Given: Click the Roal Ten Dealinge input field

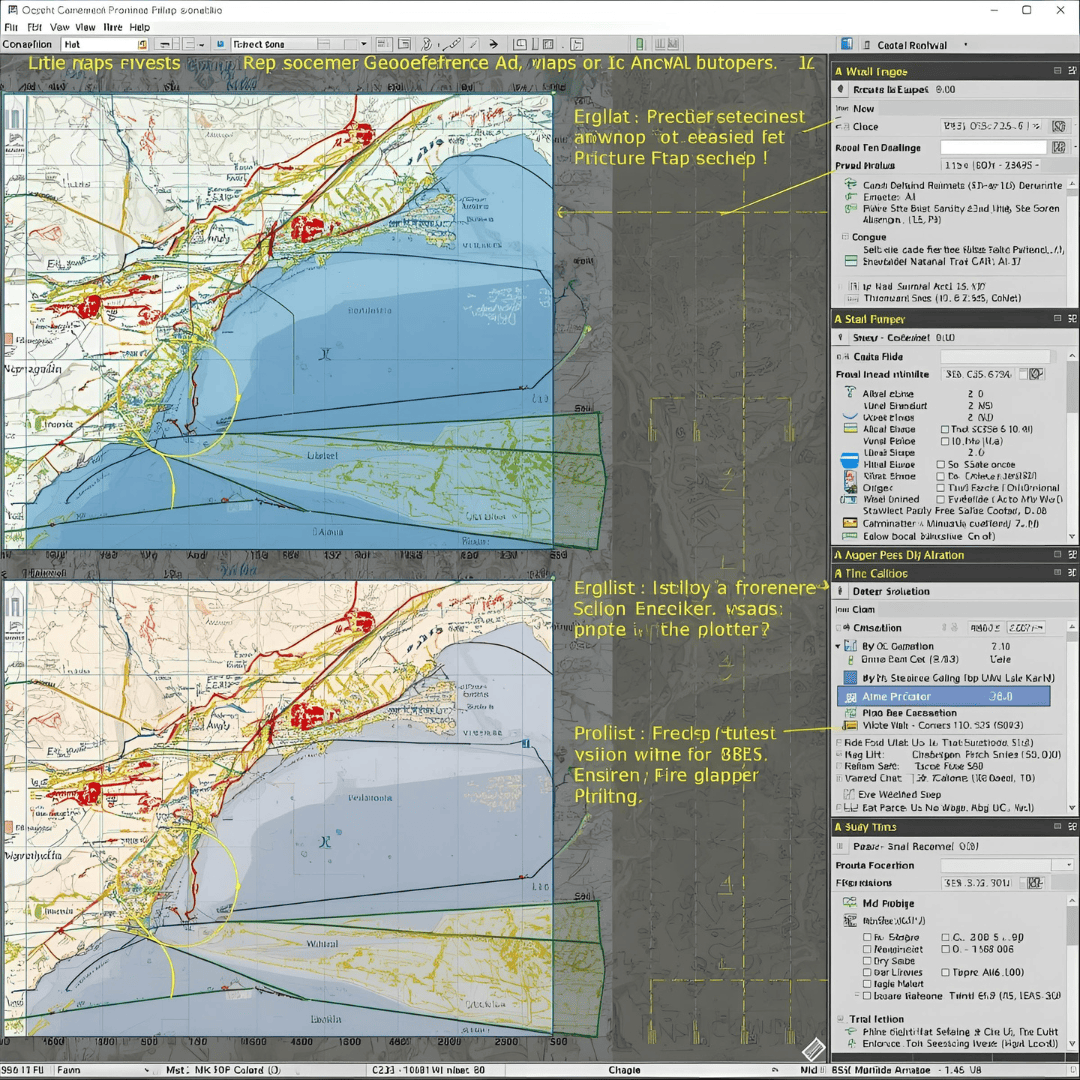Looking at the screenshot, I should tap(992, 147).
